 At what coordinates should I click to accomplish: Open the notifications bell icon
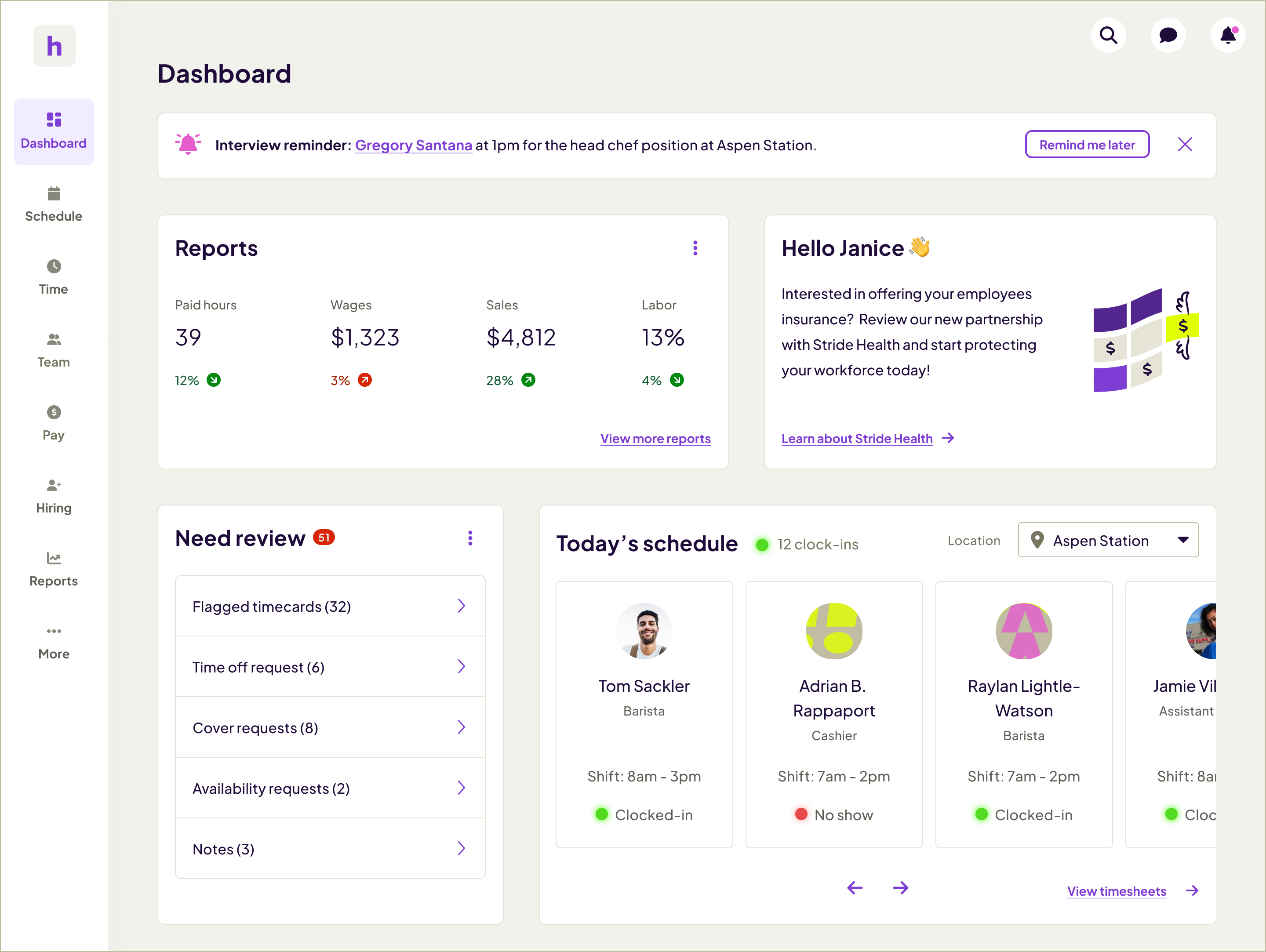1228,36
